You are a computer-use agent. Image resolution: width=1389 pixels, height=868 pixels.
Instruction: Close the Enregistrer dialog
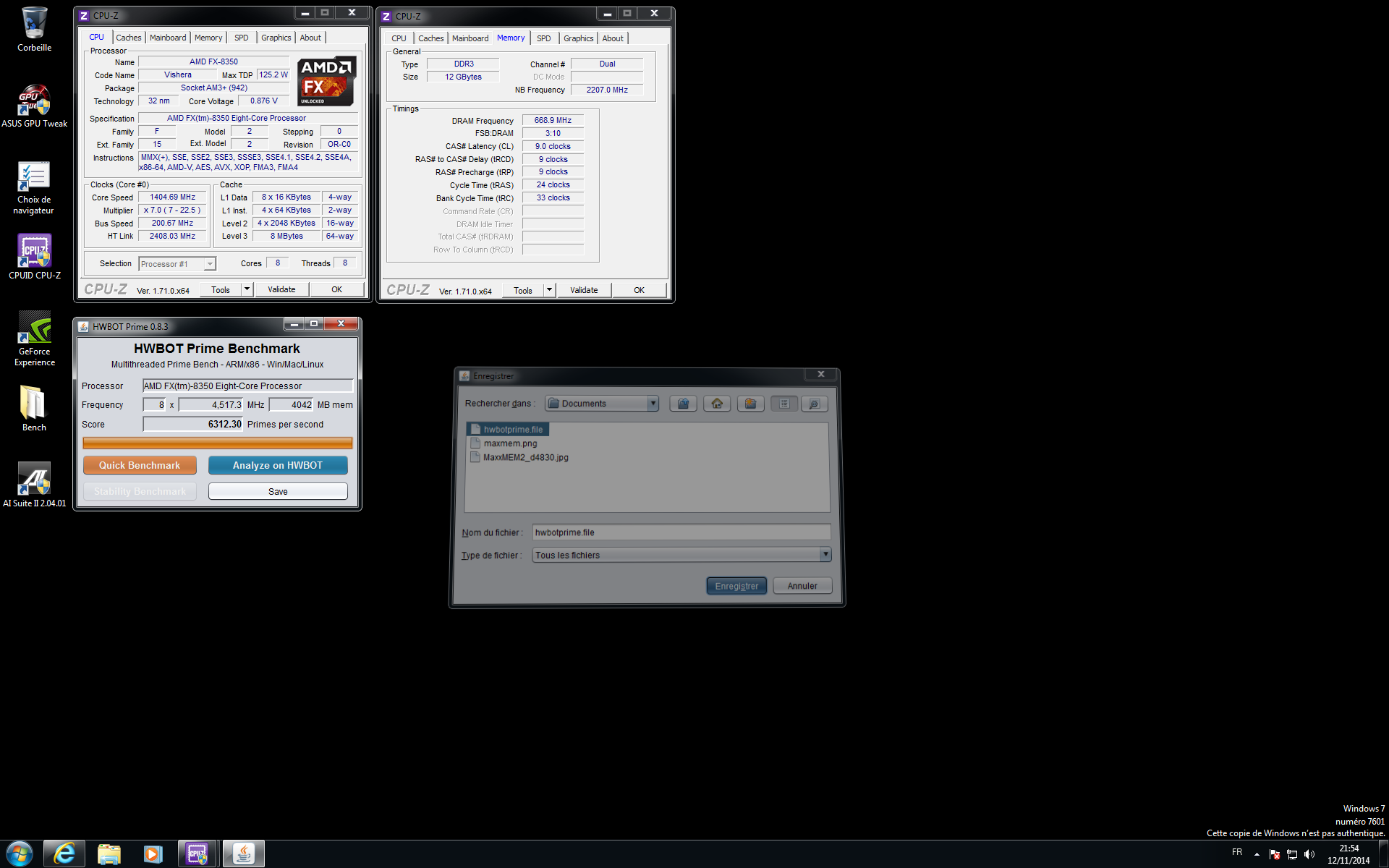pos(821,375)
